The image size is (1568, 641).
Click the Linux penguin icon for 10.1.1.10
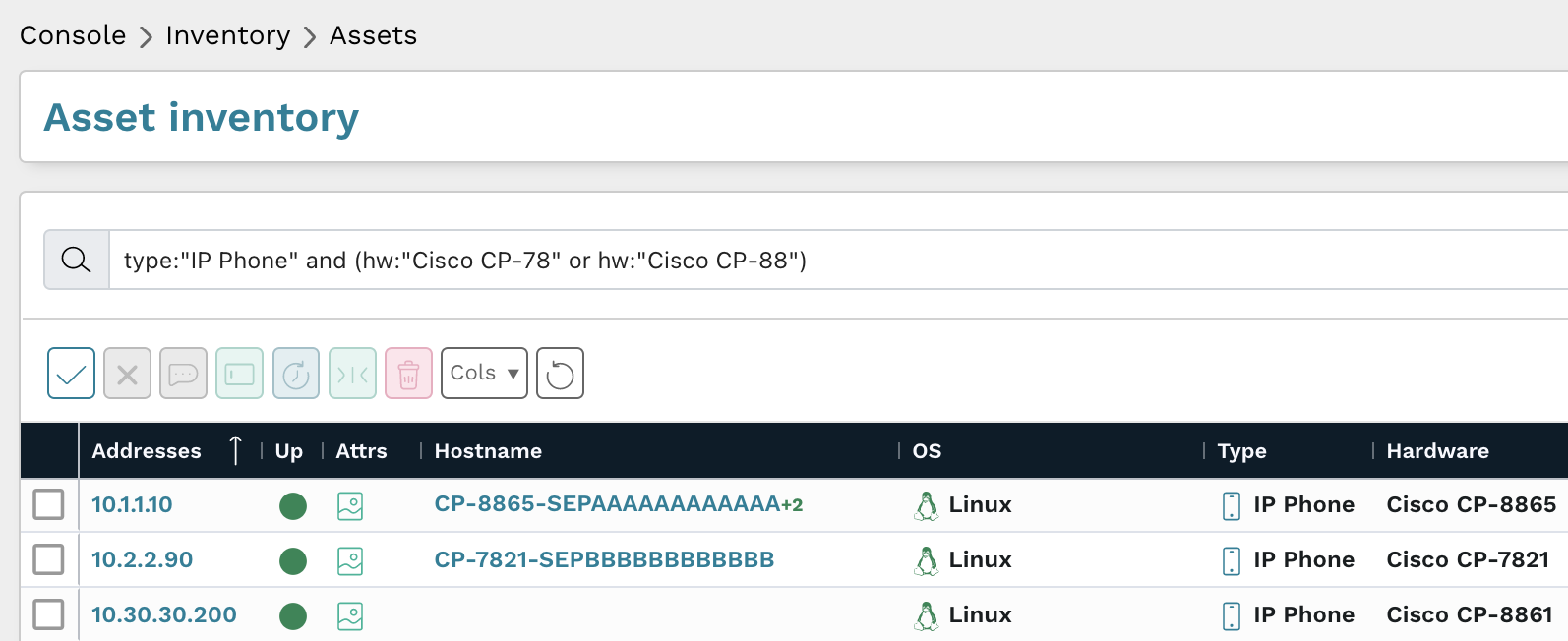point(926,503)
